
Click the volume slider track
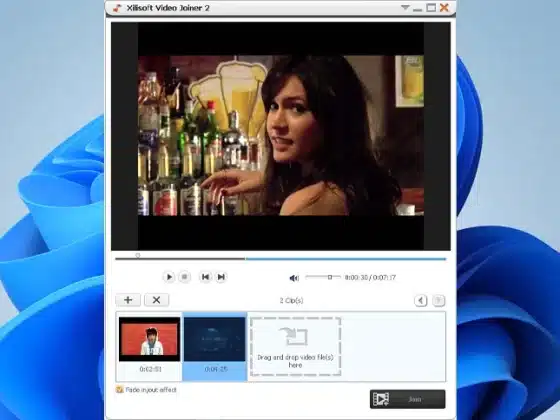323,277
